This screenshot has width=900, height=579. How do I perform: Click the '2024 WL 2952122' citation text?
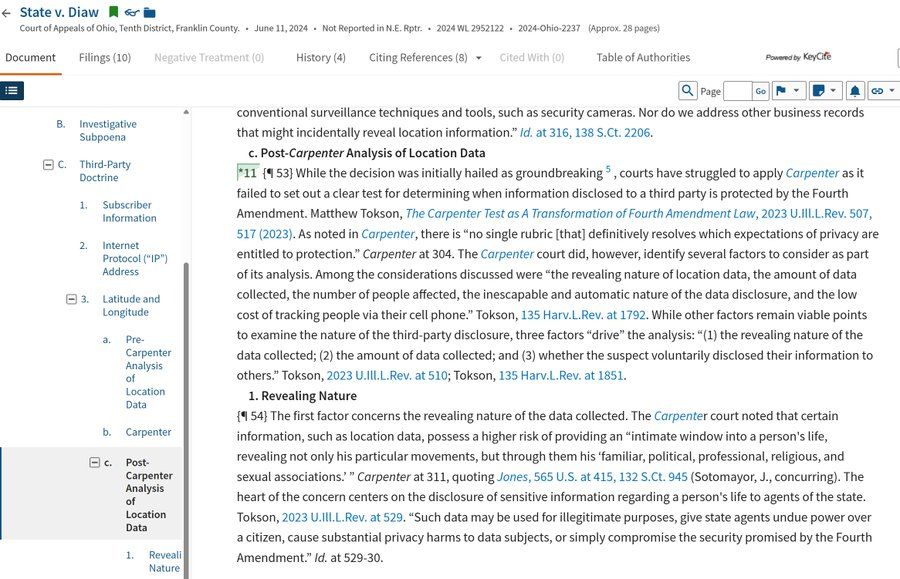470,28
